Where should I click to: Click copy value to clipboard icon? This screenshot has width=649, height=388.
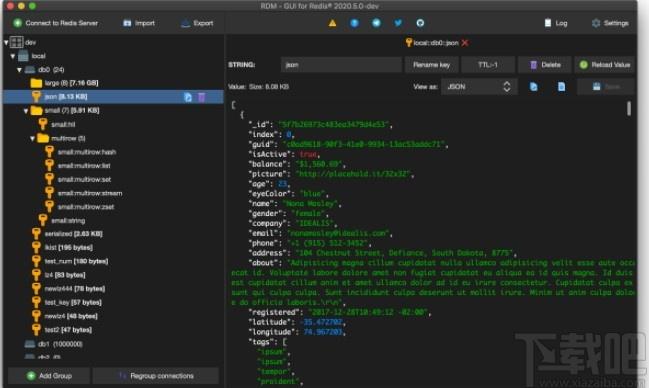coord(534,87)
